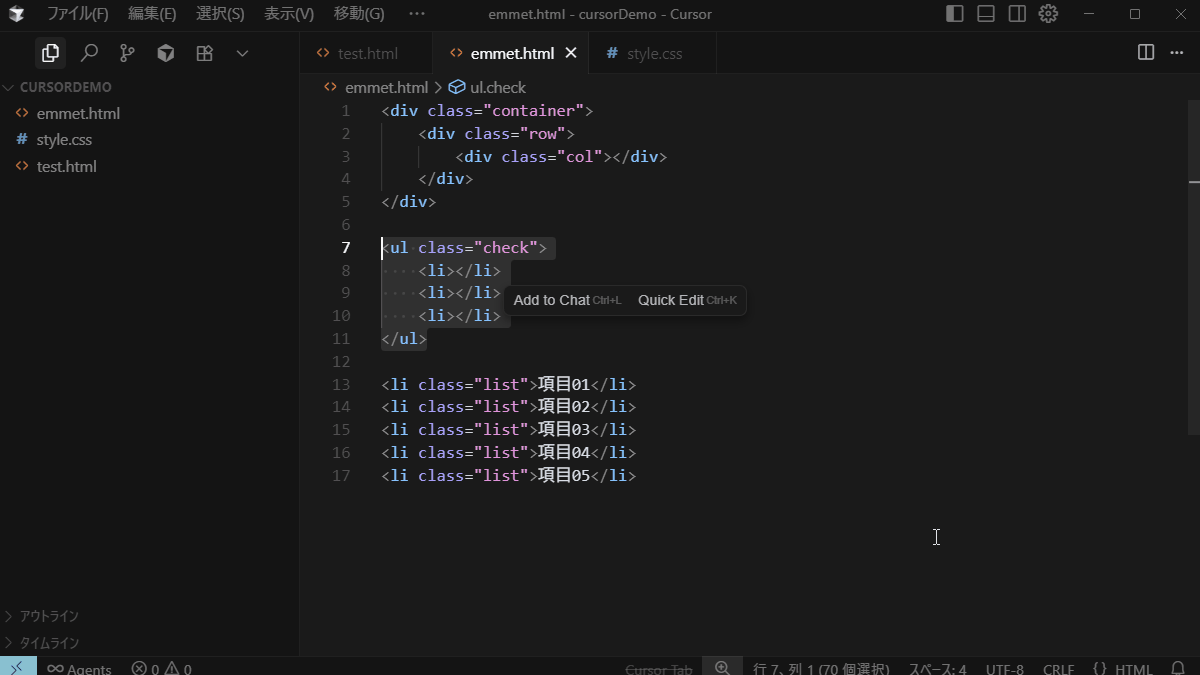Change indentation via スペース: 4
This screenshot has height=675, width=1200.
(937, 668)
